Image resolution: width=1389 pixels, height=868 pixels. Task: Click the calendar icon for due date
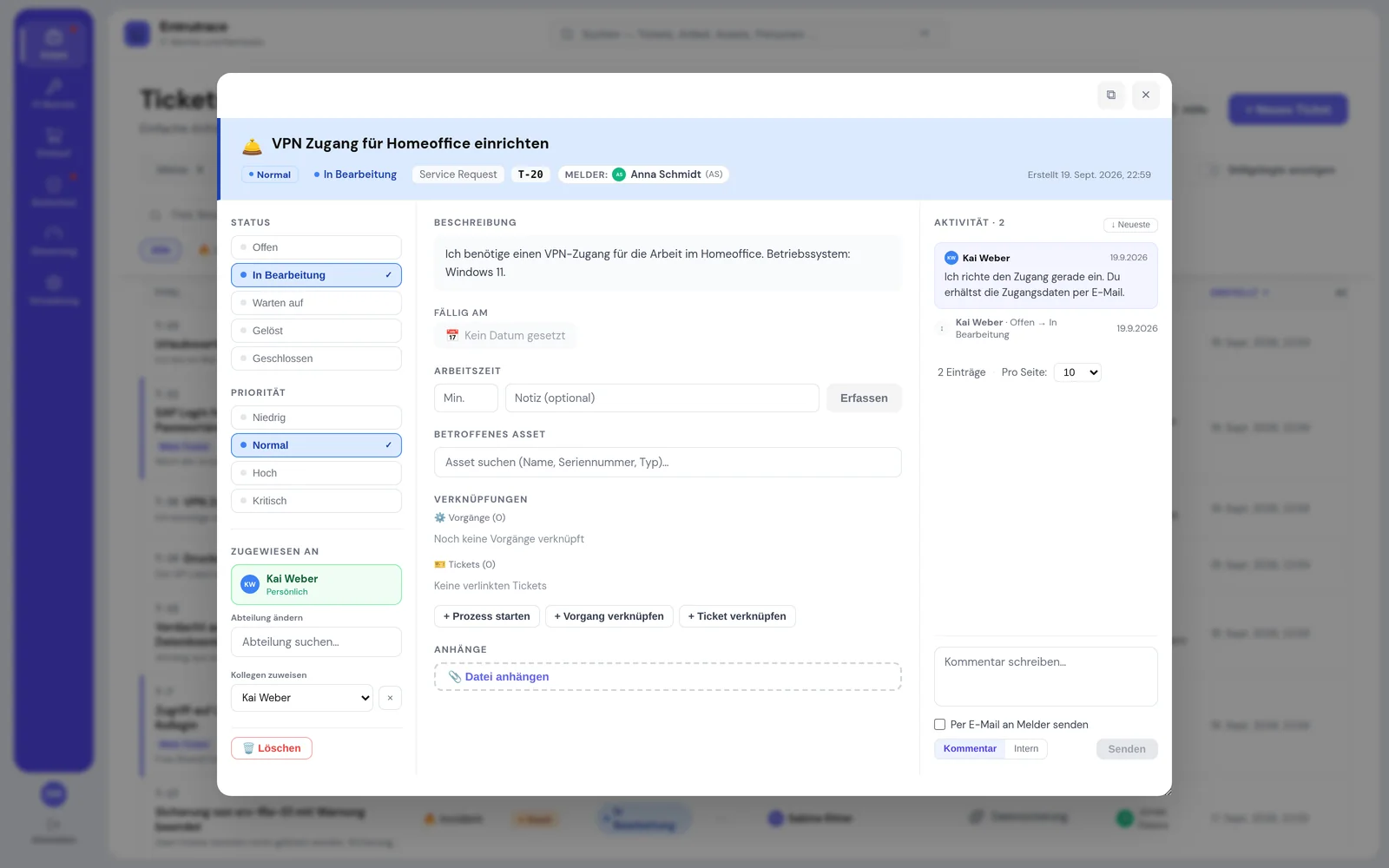tap(452, 335)
